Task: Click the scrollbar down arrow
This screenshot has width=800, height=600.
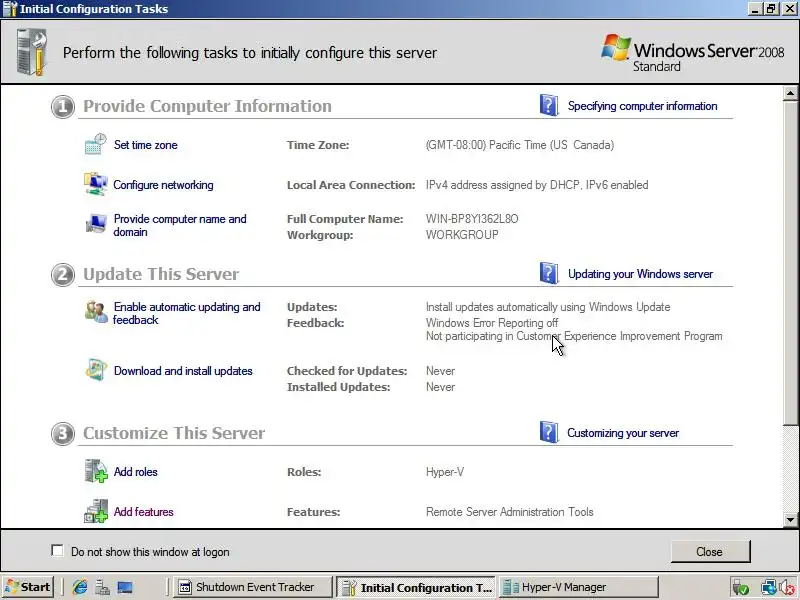Action: click(790, 520)
